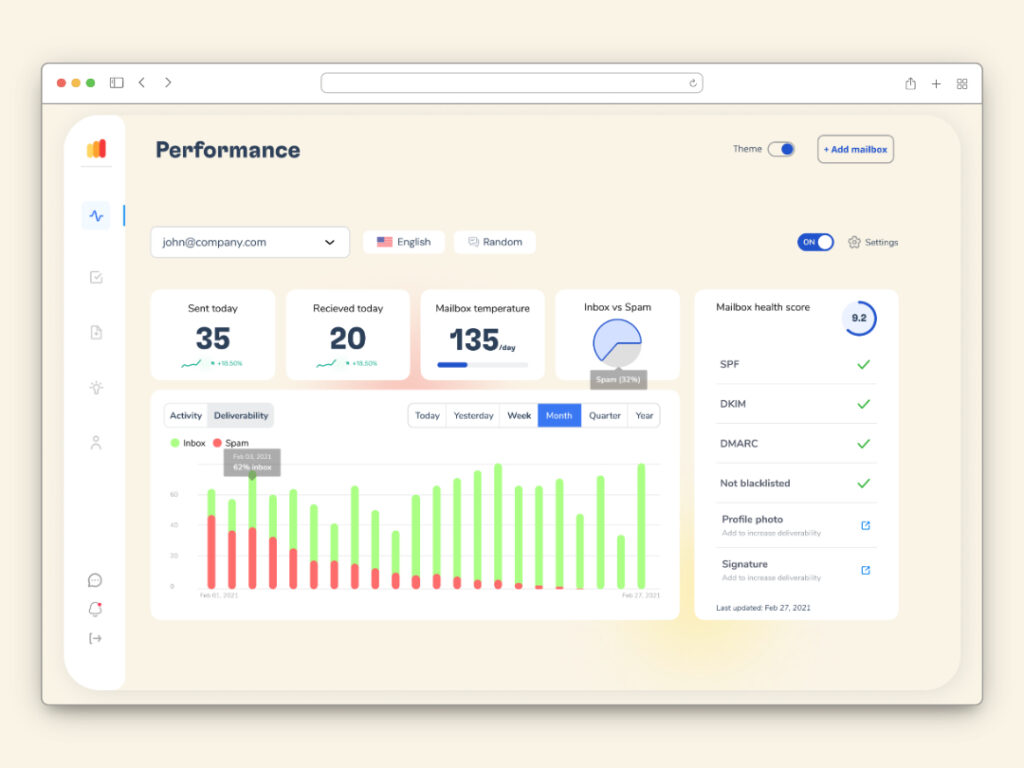Click the Add mailbox button
The height and width of the screenshot is (768, 1024).
point(855,149)
